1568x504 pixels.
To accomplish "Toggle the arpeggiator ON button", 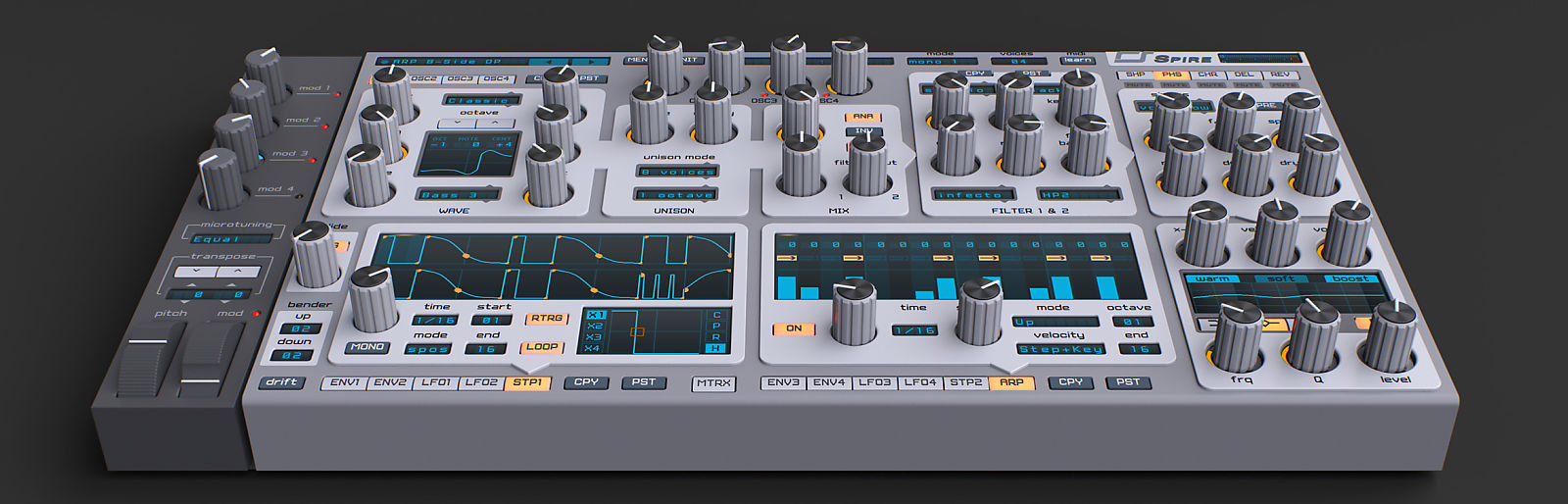I will [x=794, y=329].
